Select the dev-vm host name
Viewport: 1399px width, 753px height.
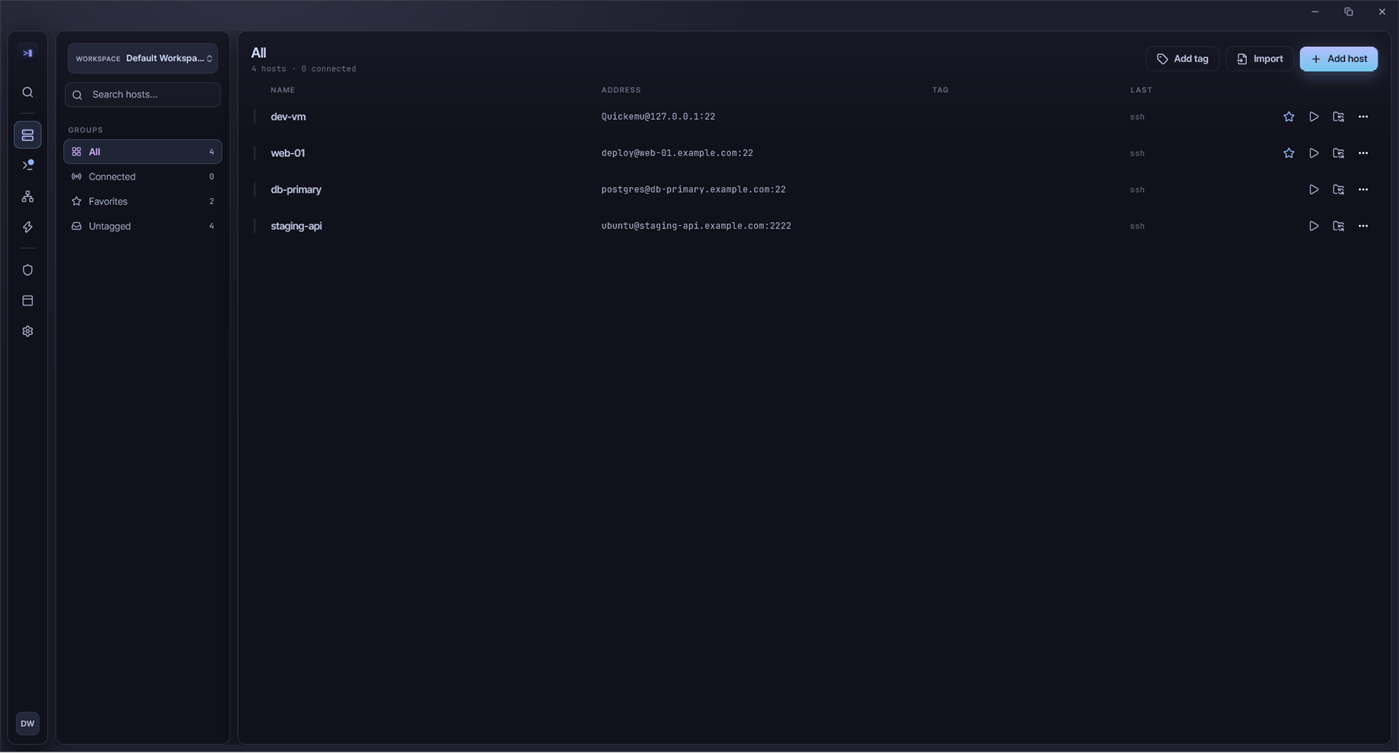pos(288,117)
